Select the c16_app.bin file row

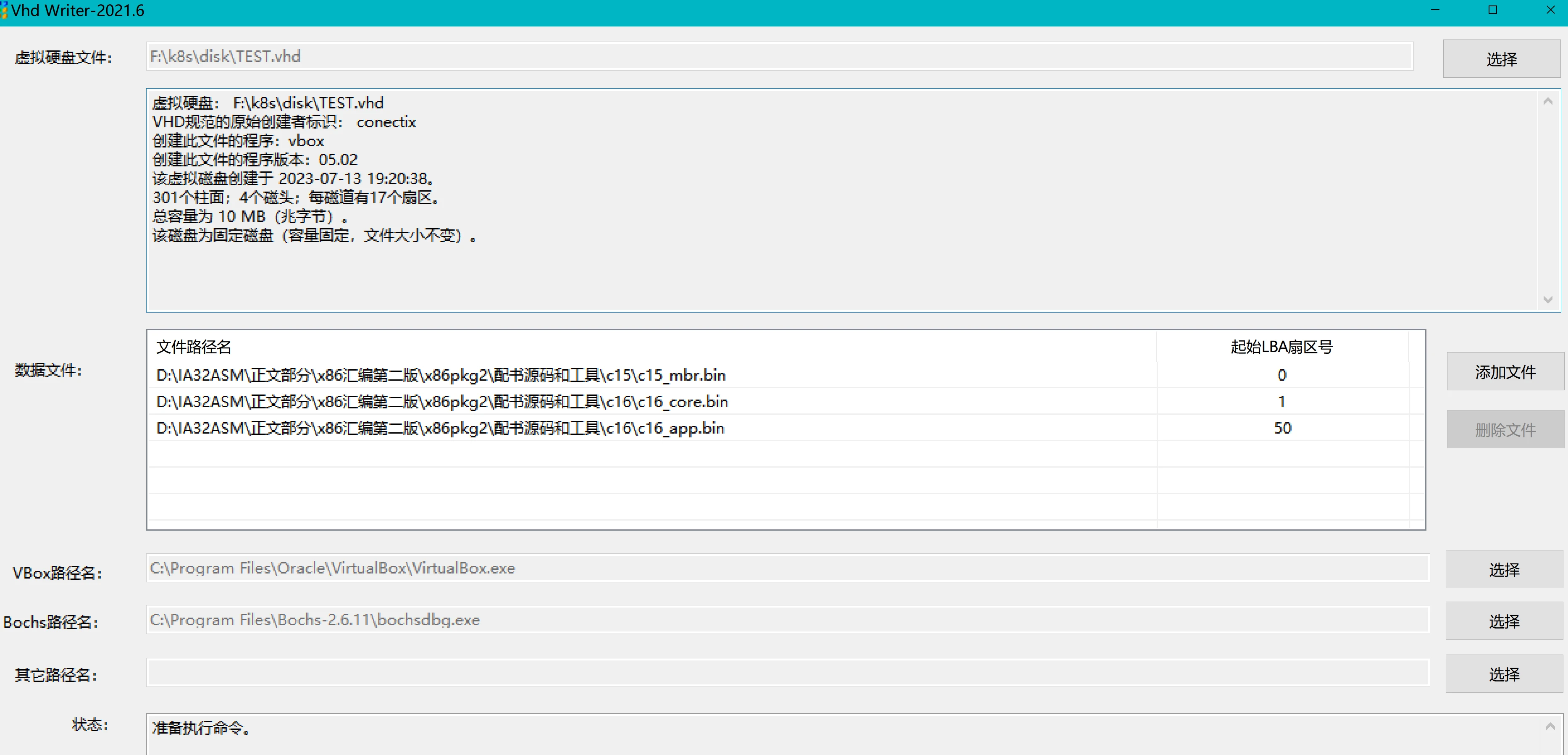pos(785,428)
